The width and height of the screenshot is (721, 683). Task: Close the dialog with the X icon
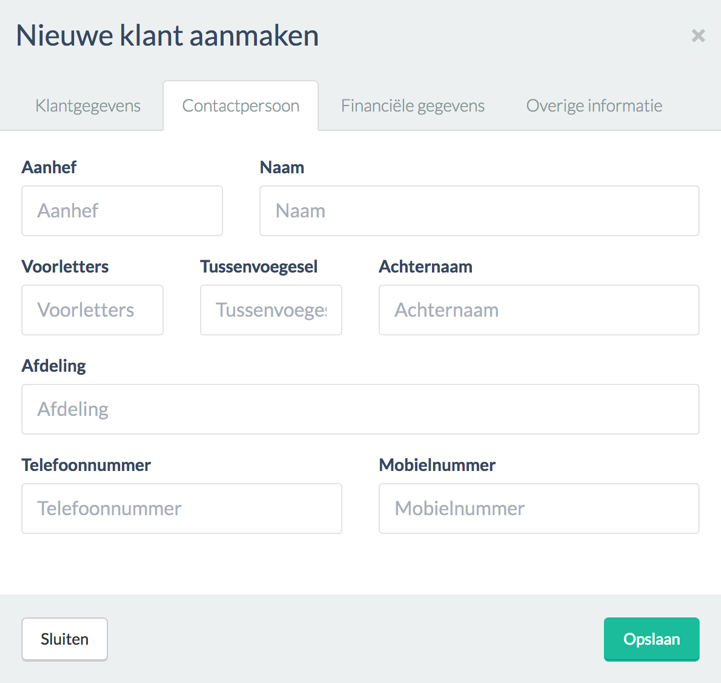697,36
